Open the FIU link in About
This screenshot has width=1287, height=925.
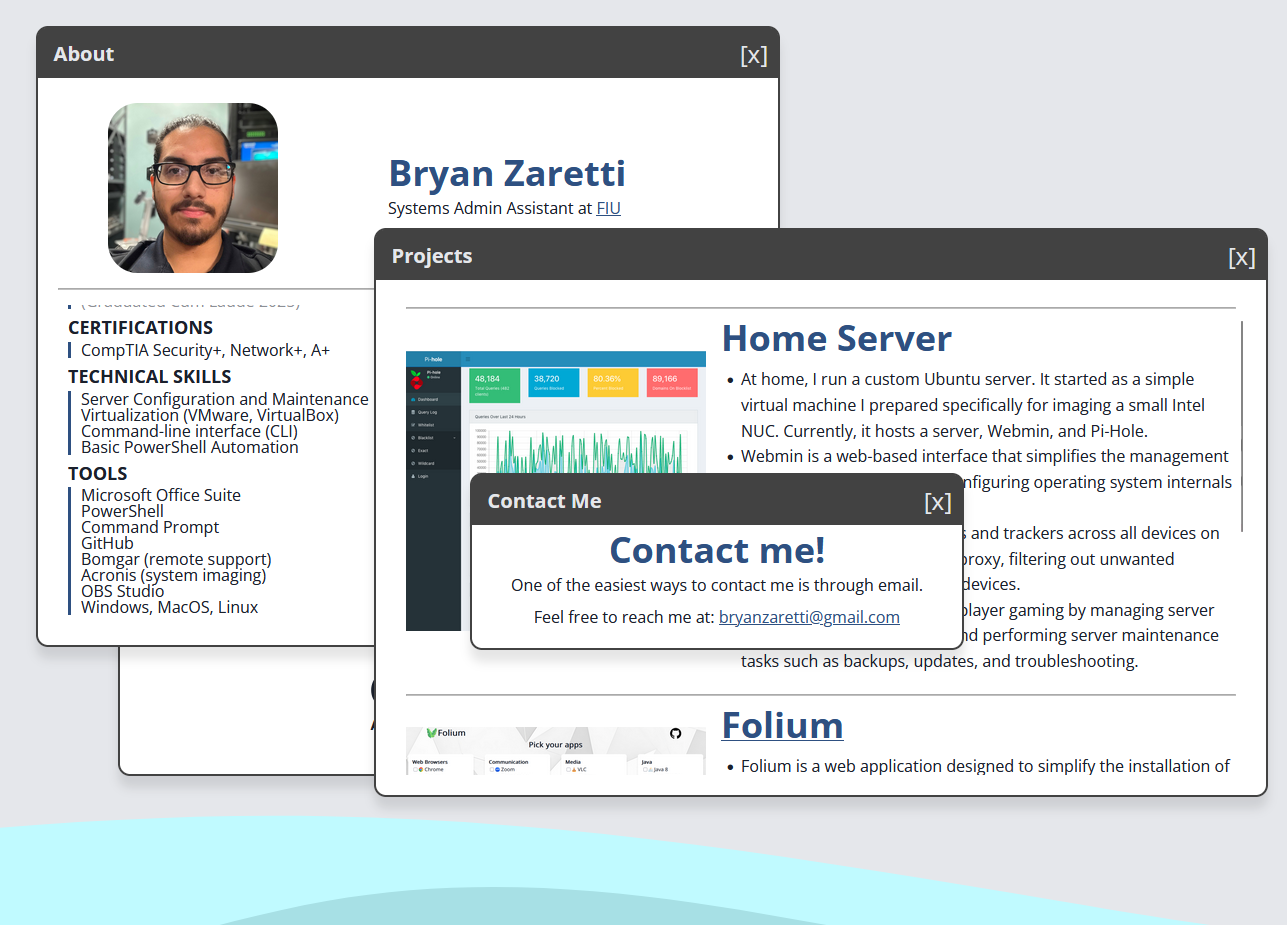tap(608, 208)
